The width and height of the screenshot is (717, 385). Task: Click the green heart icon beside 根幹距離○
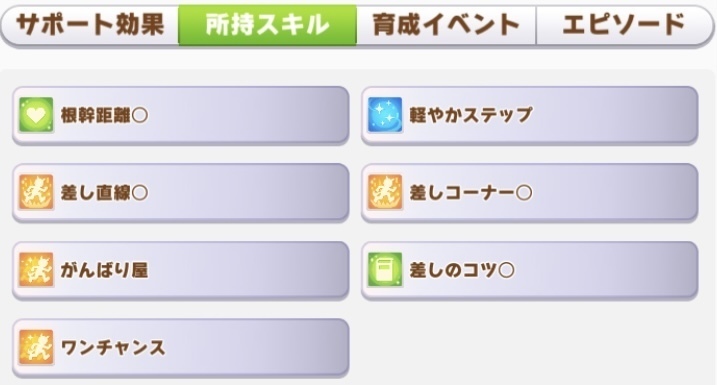tap(37, 115)
